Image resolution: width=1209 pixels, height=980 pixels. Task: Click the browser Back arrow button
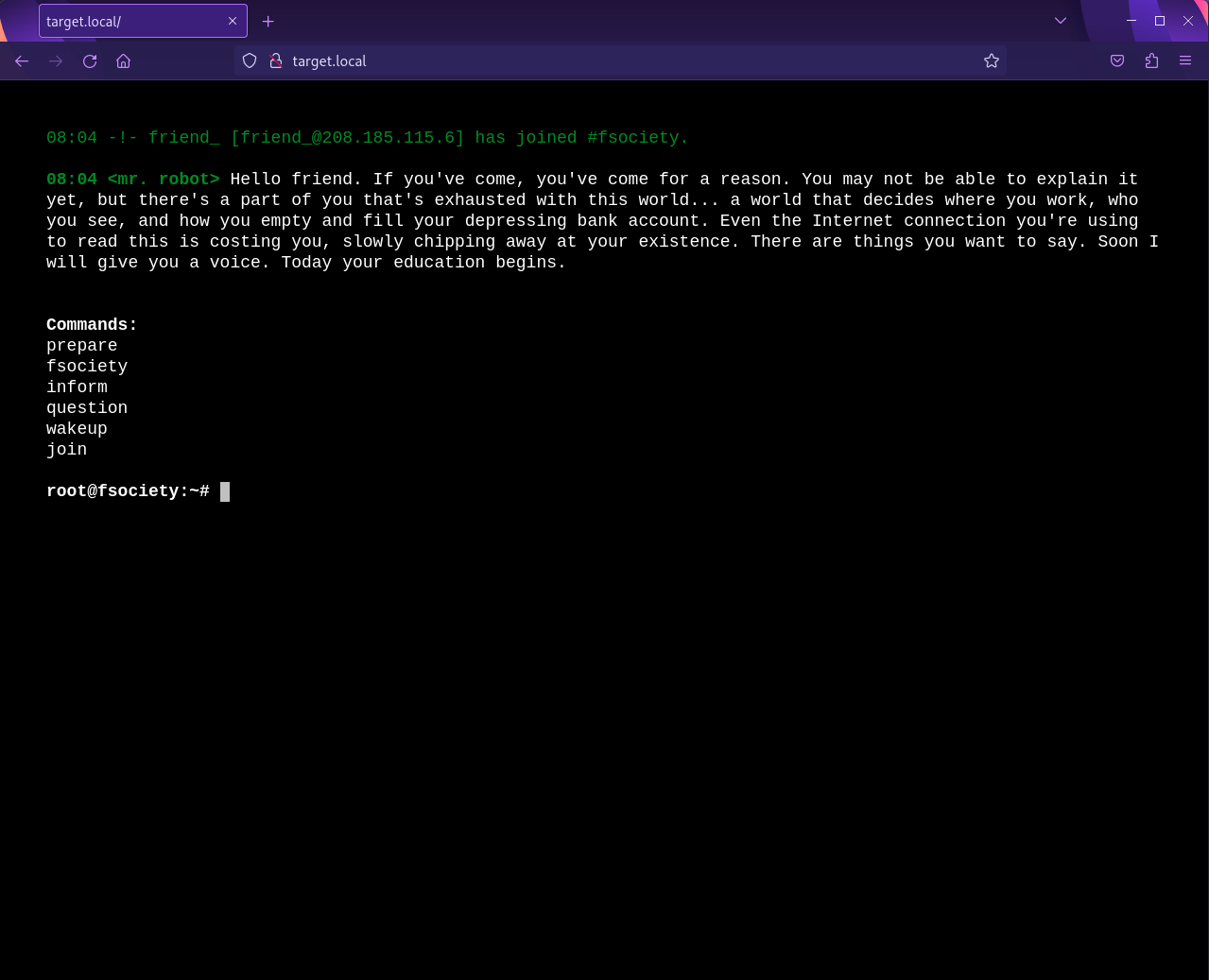point(22,61)
